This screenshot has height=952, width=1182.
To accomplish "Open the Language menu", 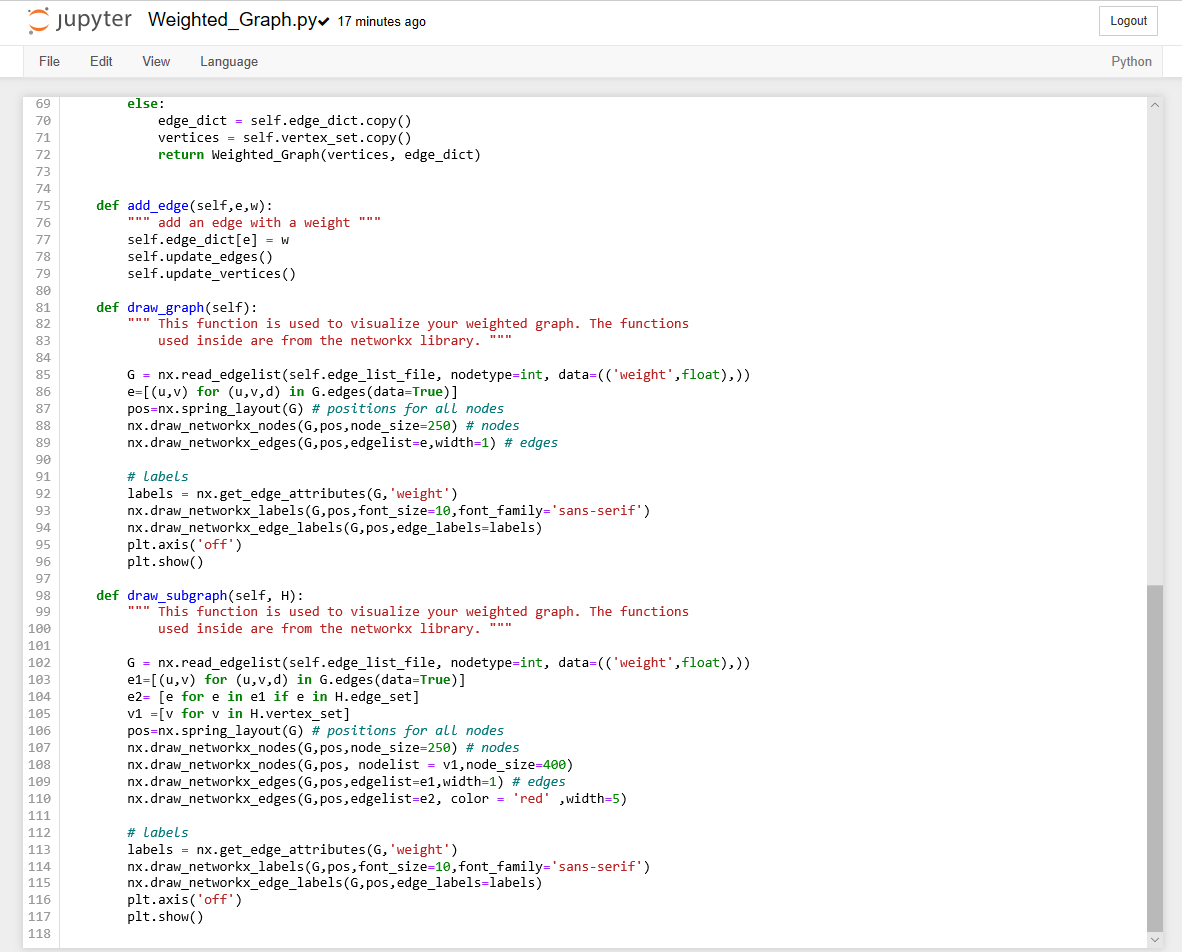I will [228, 62].
